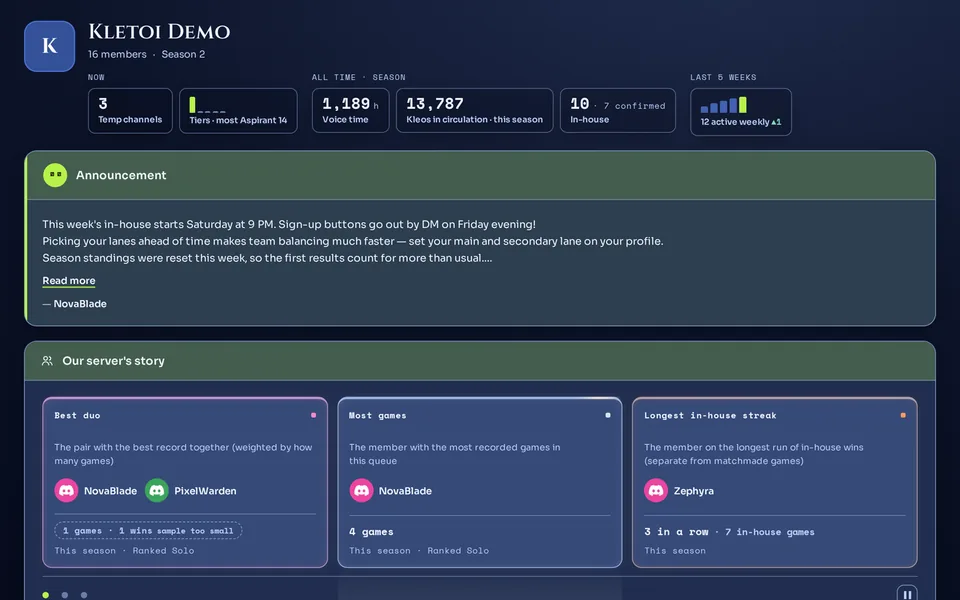The height and width of the screenshot is (600, 960).
Task: Click NovaBlade's pink avatar in Best duo card
Action: [x=66, y=490]
